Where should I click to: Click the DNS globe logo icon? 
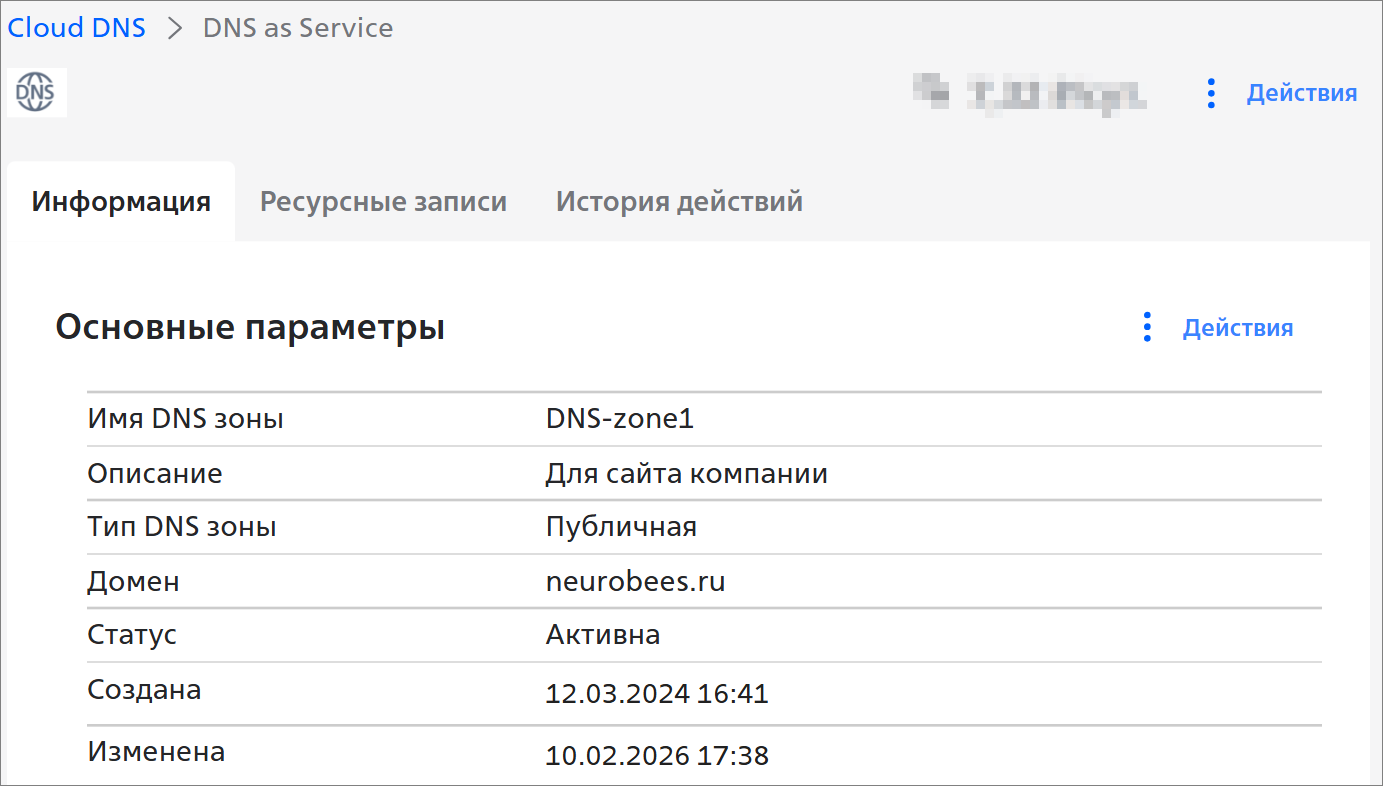pyautogui.click(x=36, y=93)
